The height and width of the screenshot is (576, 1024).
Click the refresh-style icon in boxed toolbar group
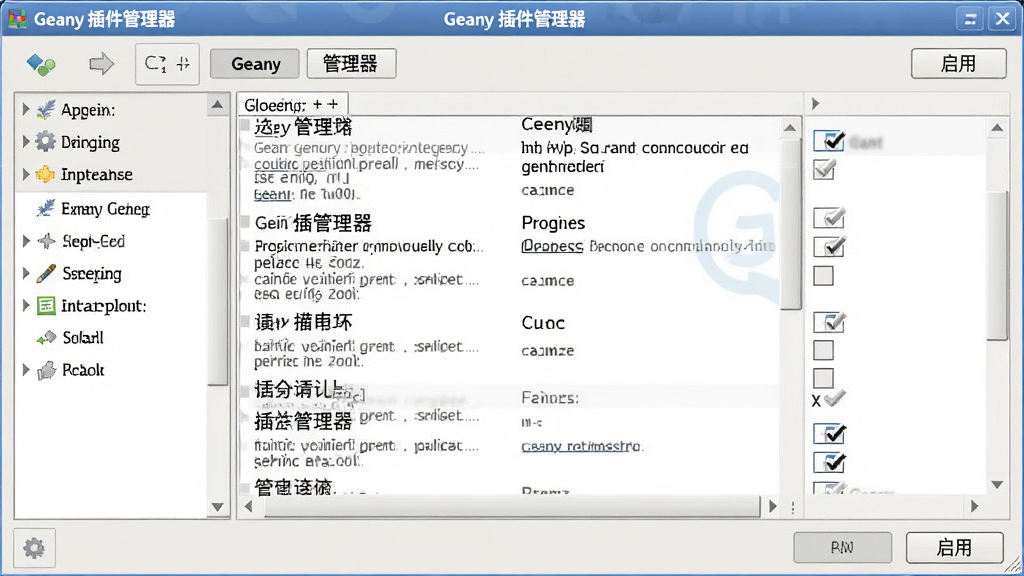pyautogui.click(x=155, y=64)
